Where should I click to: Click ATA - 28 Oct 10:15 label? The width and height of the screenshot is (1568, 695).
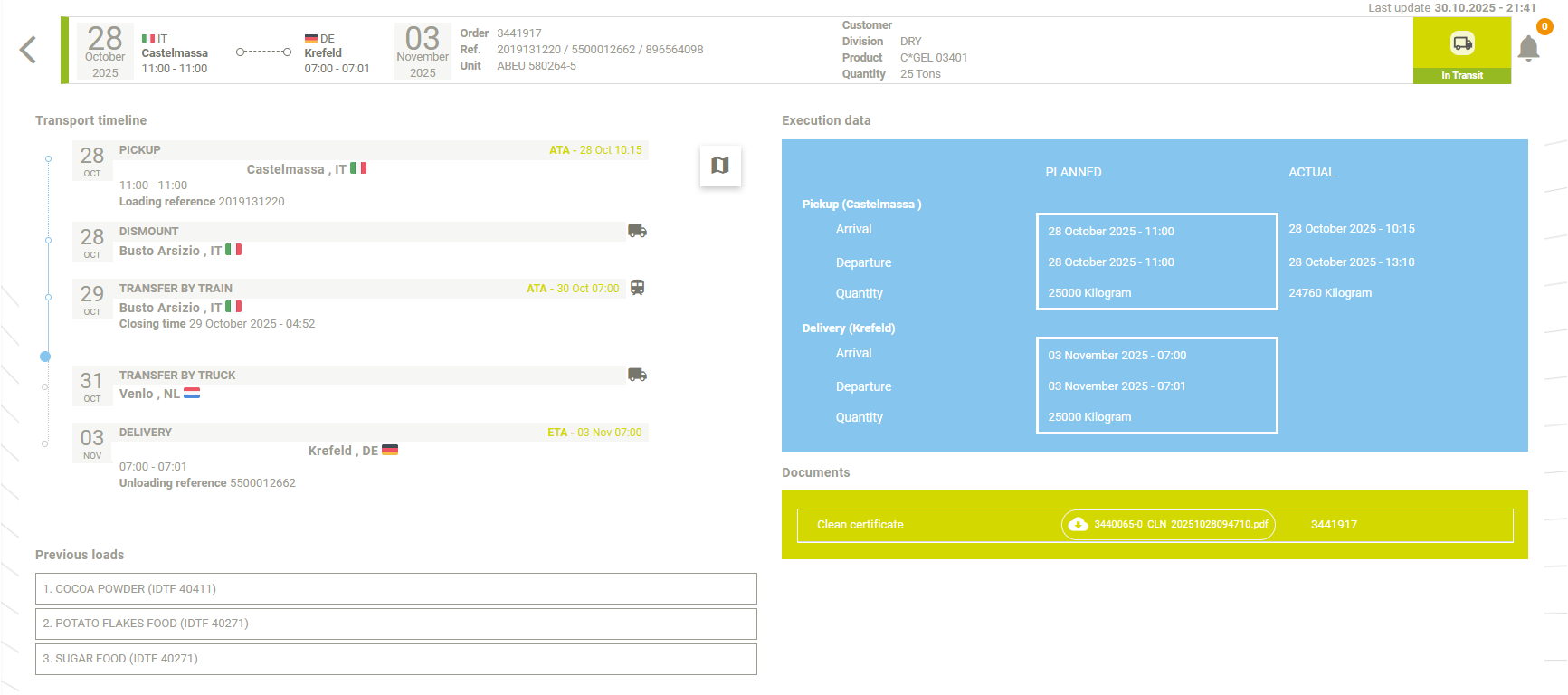pyautogui.click(x=595, y=150)
